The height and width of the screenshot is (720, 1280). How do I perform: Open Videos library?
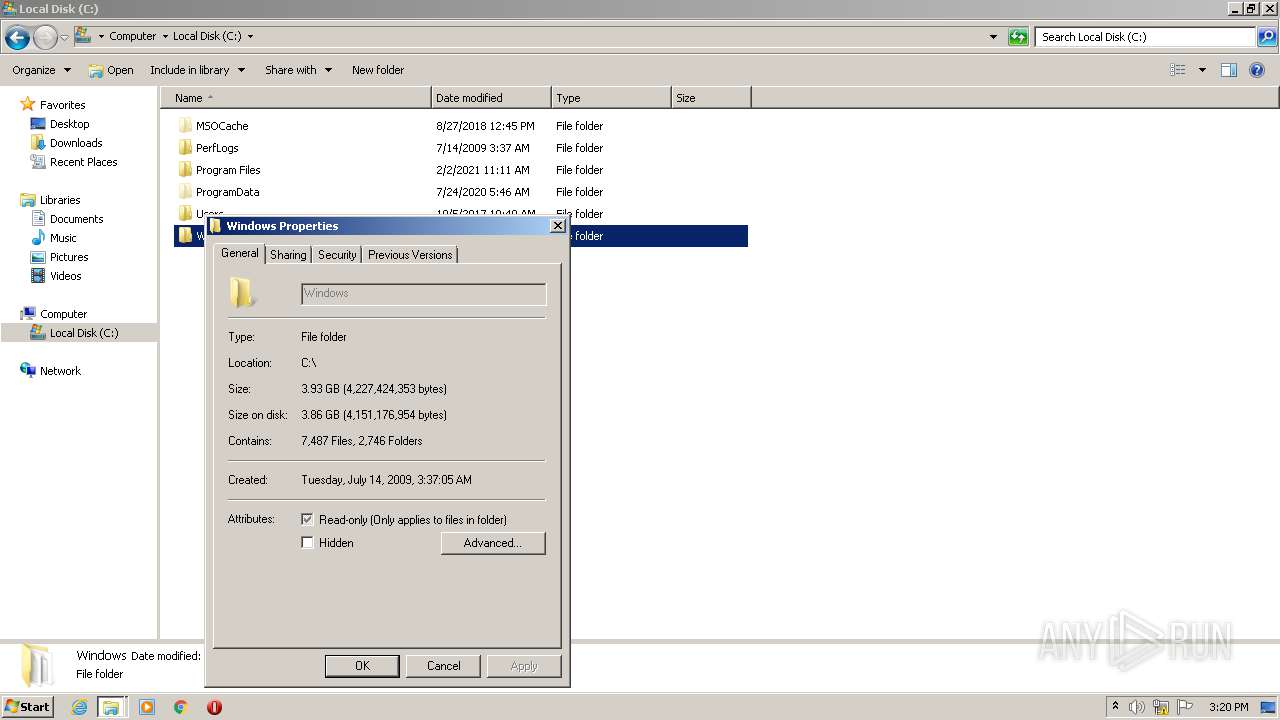click(x=65, y=276)
